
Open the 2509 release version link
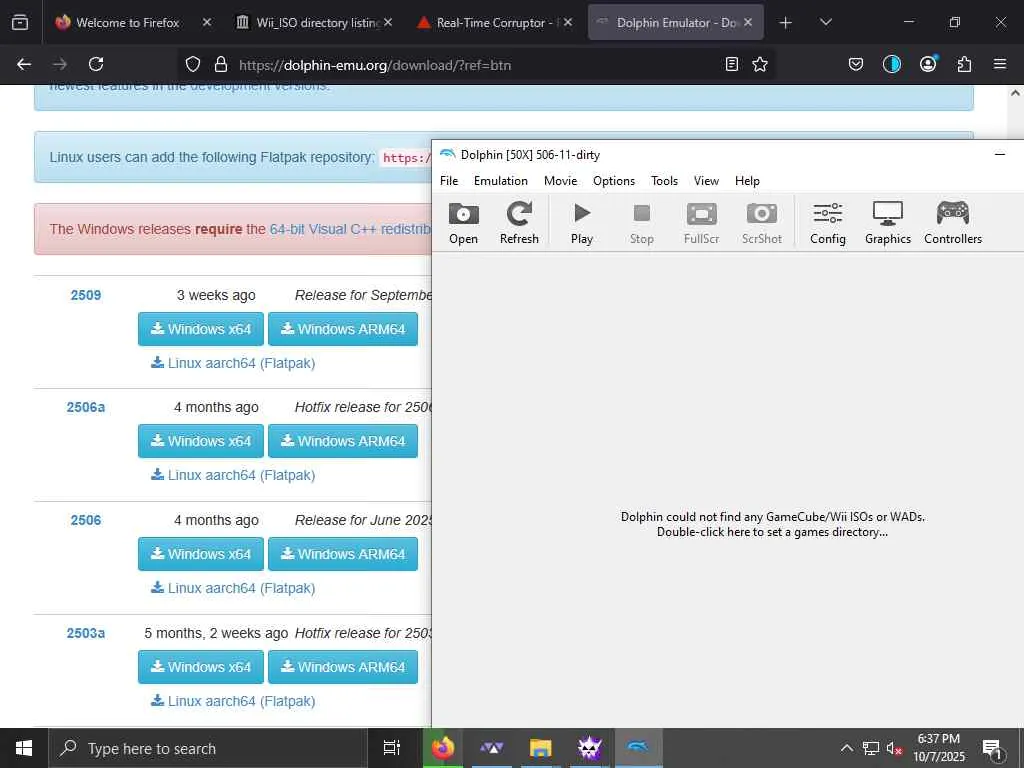pyautogui.click(x=86, y=295)
